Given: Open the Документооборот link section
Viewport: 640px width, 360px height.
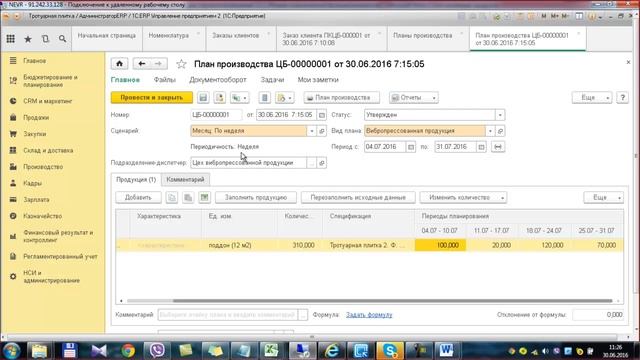Looking at the screenshot, I should click(218, 80).
